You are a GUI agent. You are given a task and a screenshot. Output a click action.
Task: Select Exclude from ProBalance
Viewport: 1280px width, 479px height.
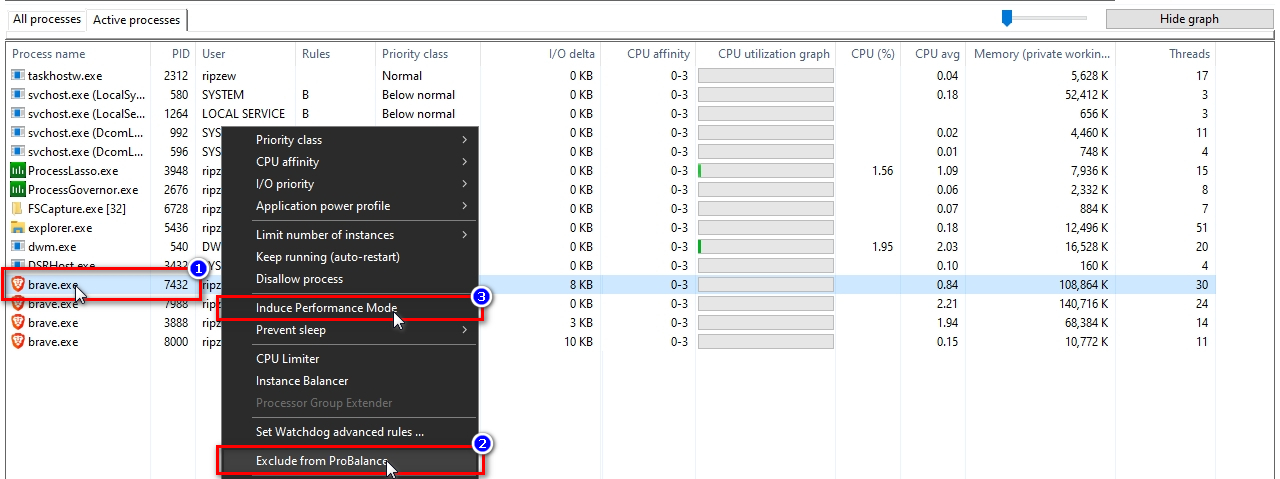348,461
